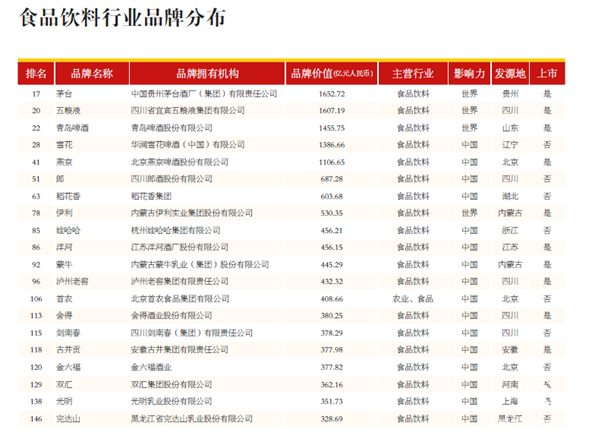
Task: Click the 农业、食品 industry cell
Action: (413, 299)
